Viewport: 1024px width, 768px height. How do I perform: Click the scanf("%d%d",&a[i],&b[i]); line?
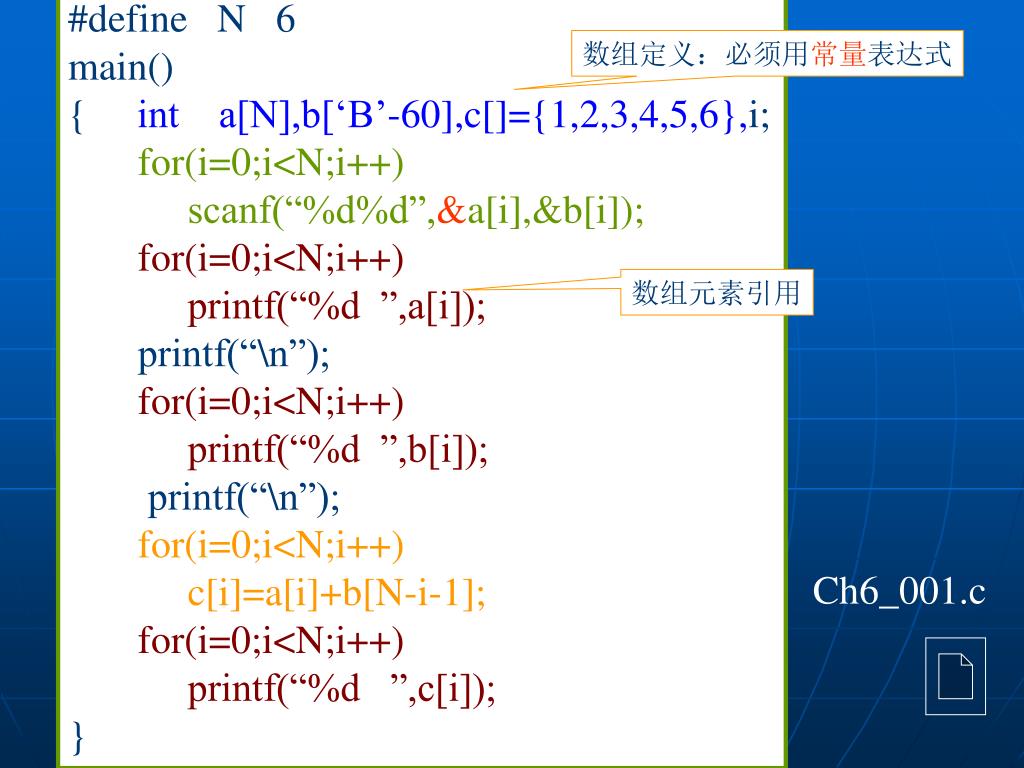416,211
